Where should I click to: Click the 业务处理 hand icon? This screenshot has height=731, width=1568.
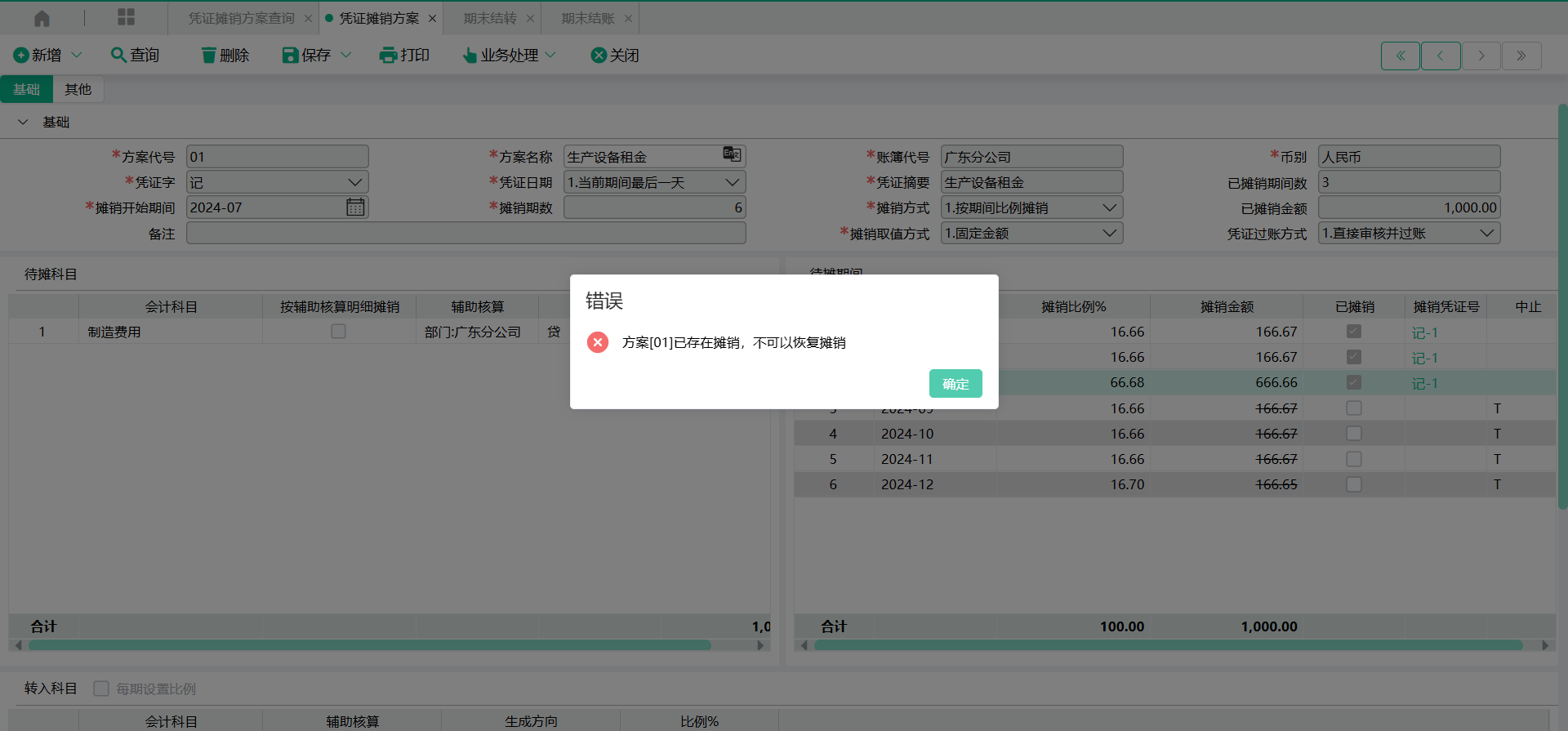point(470,56)
